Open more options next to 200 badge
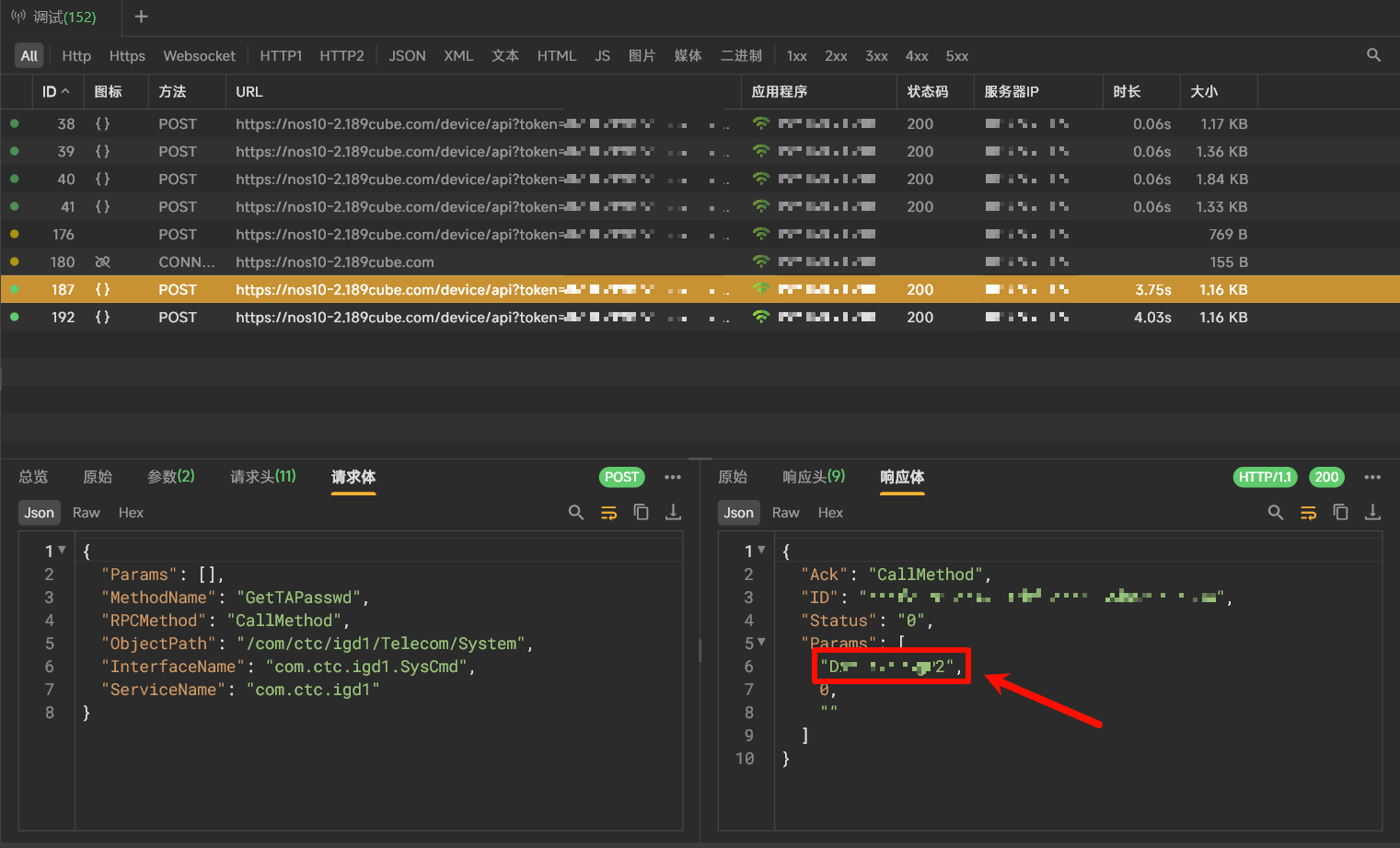 [x=1372, y=477]
